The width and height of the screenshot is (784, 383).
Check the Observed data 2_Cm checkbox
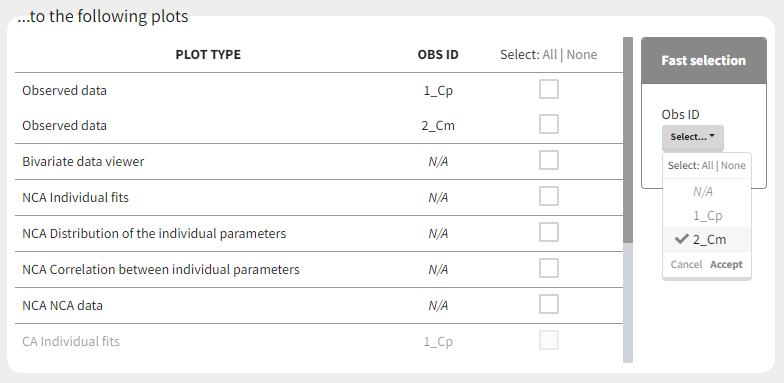(548, 124)
